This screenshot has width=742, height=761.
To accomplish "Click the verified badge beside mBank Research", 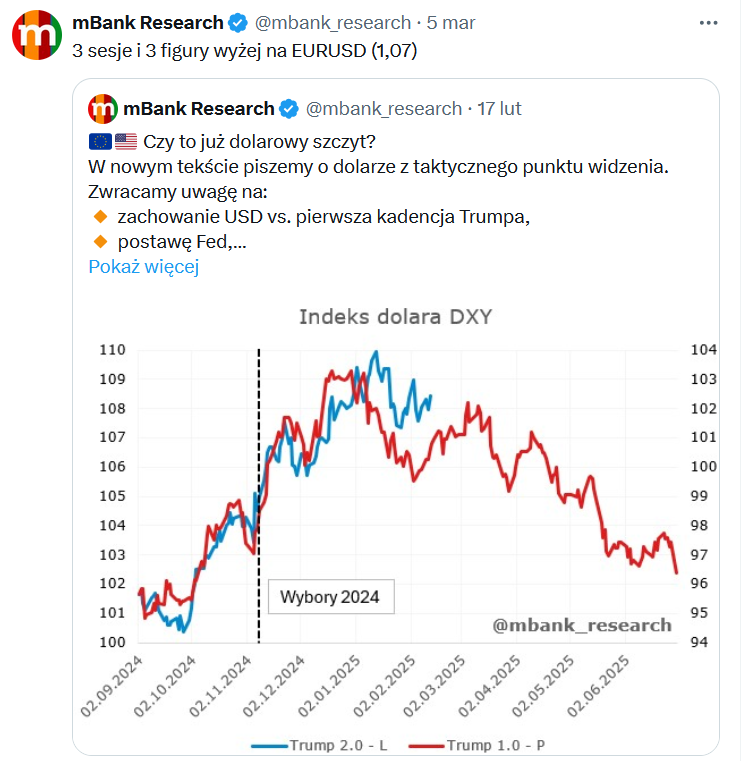I will coord(238,23).
